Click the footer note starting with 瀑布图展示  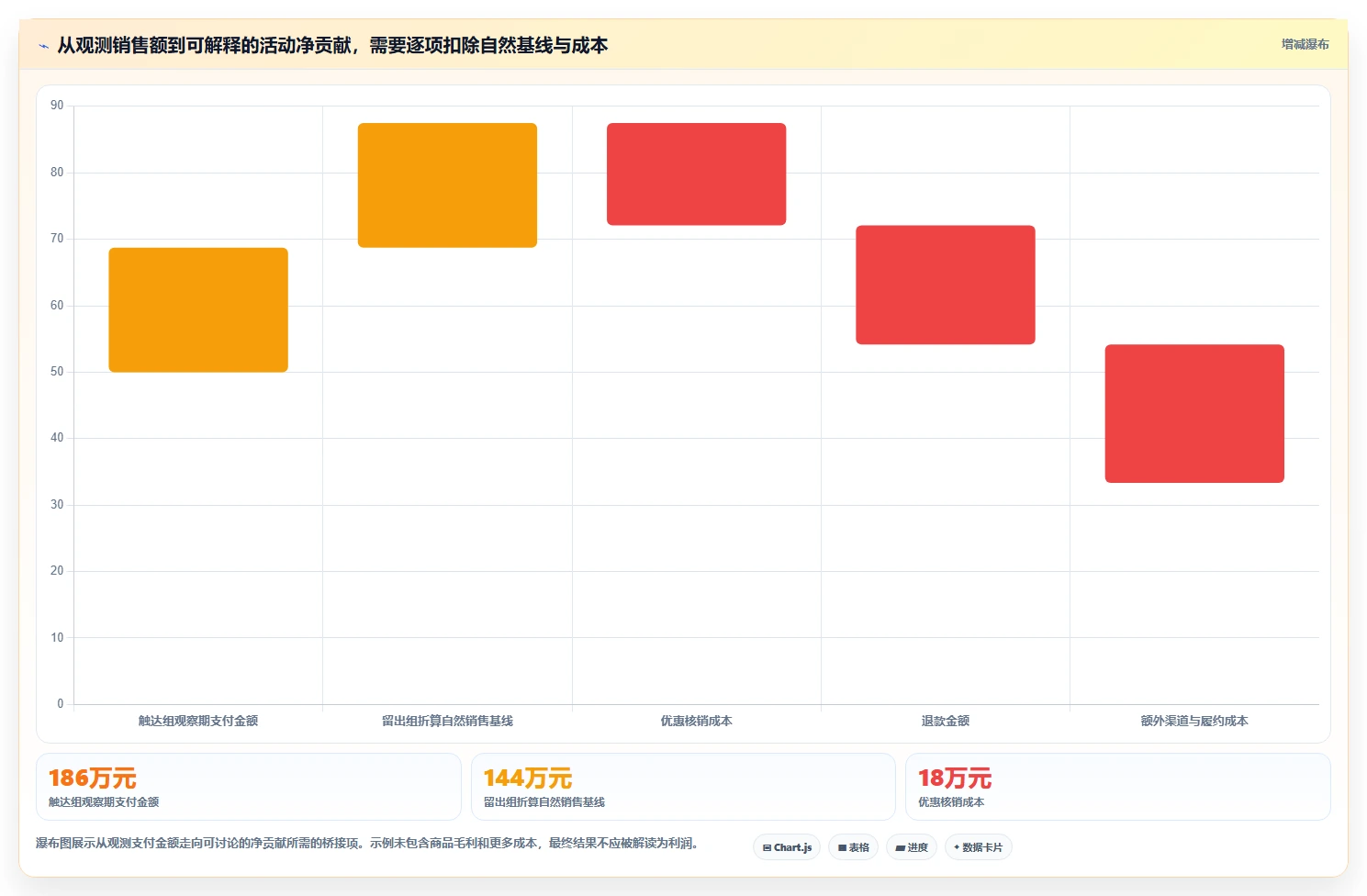pyautogui.click(x=367, y=843)
